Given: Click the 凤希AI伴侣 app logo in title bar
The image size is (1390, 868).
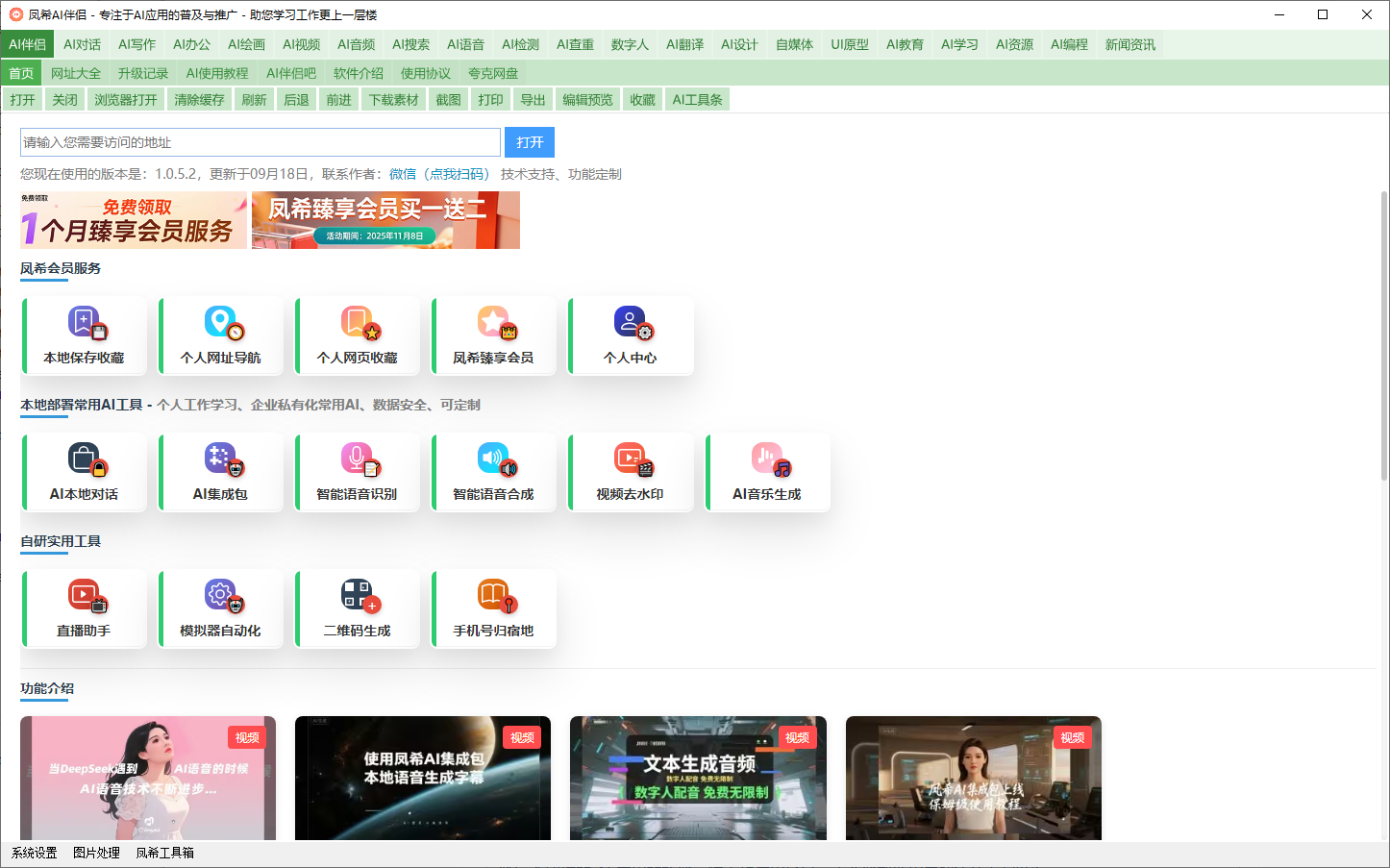Looking at the screenshot, I should click(x=15, y=14).
